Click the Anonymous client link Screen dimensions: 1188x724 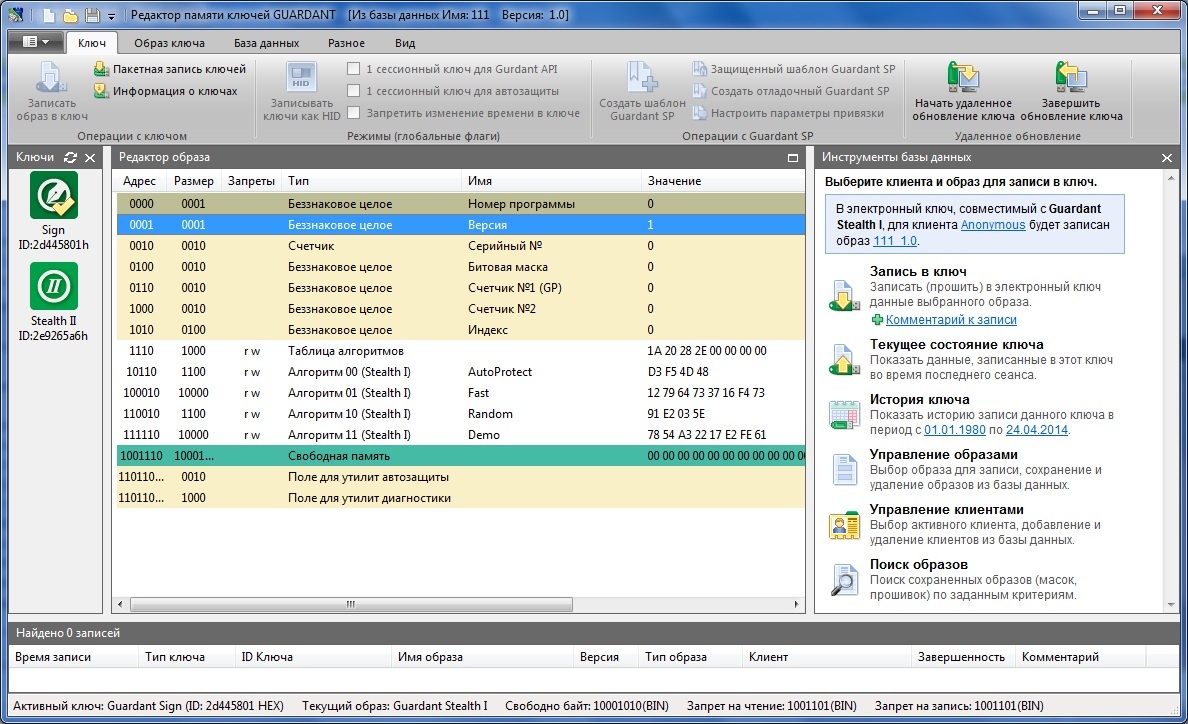click(x=992, y=225)
